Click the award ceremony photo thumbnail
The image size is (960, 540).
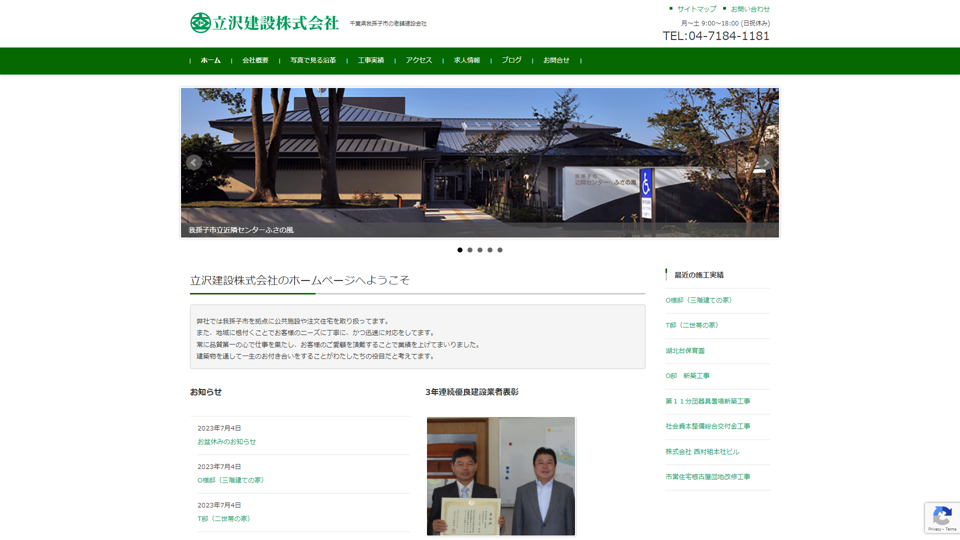501,476
